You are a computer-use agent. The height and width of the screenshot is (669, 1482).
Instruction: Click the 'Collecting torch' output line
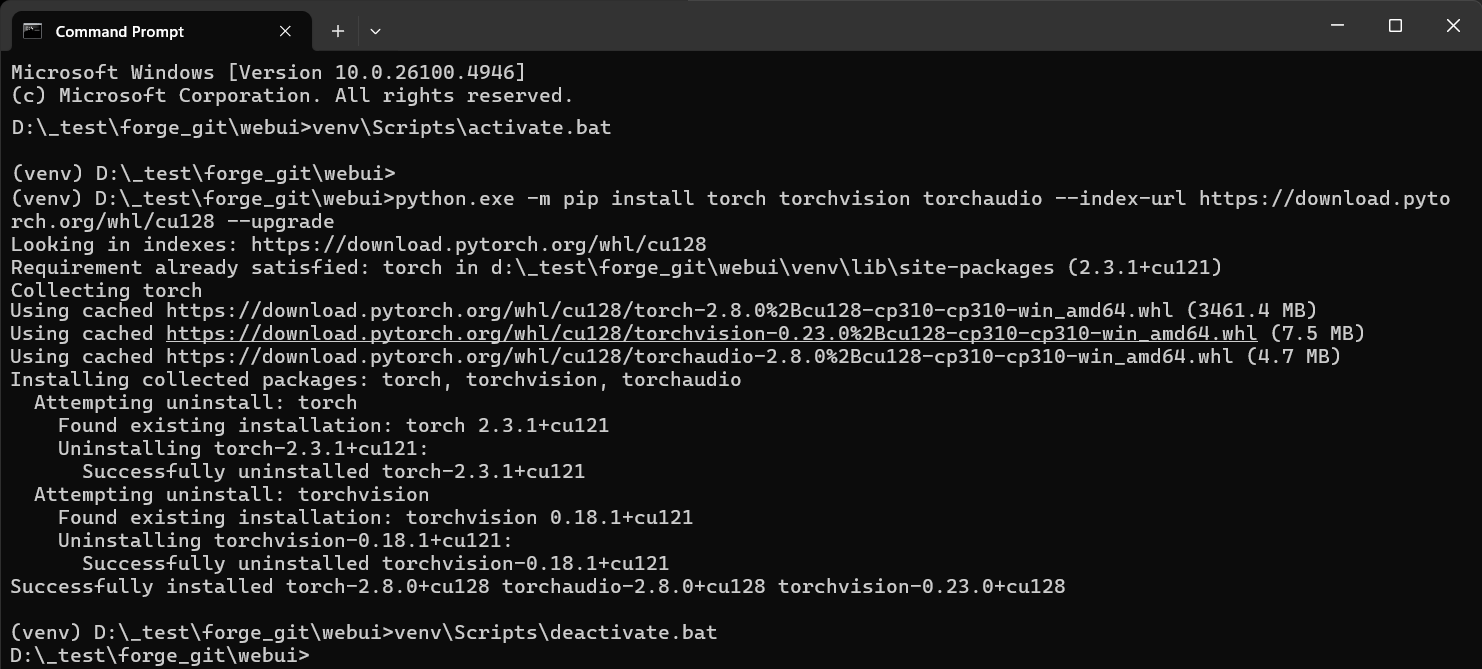click(x=106, y=290)
